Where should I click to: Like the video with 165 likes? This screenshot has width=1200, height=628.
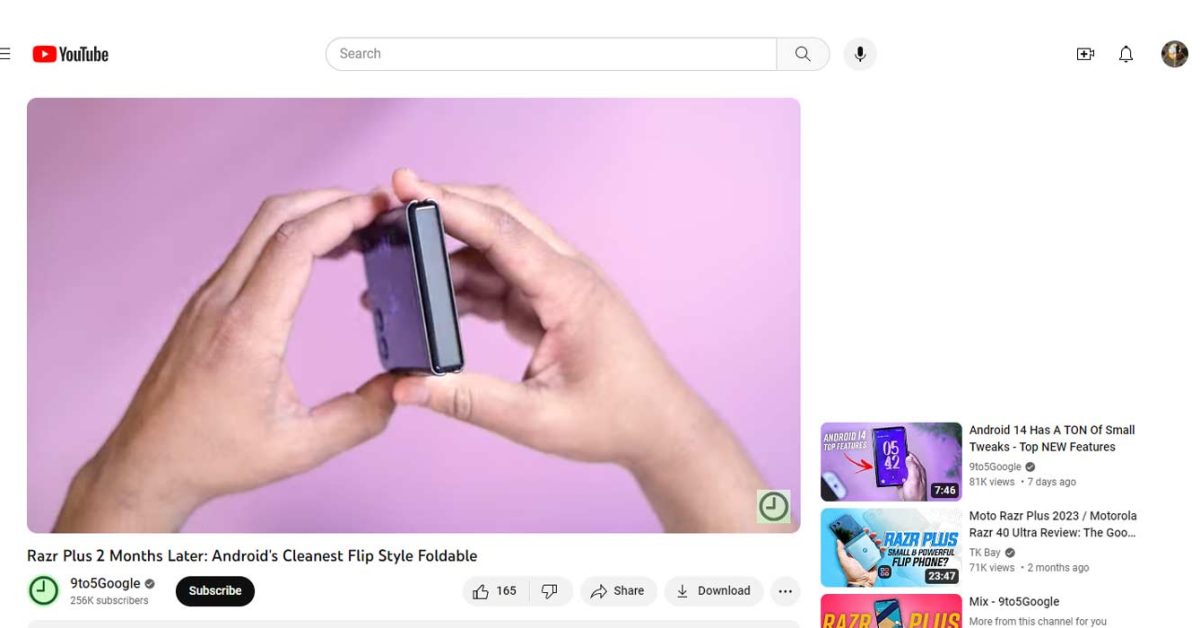pos(494,591)
